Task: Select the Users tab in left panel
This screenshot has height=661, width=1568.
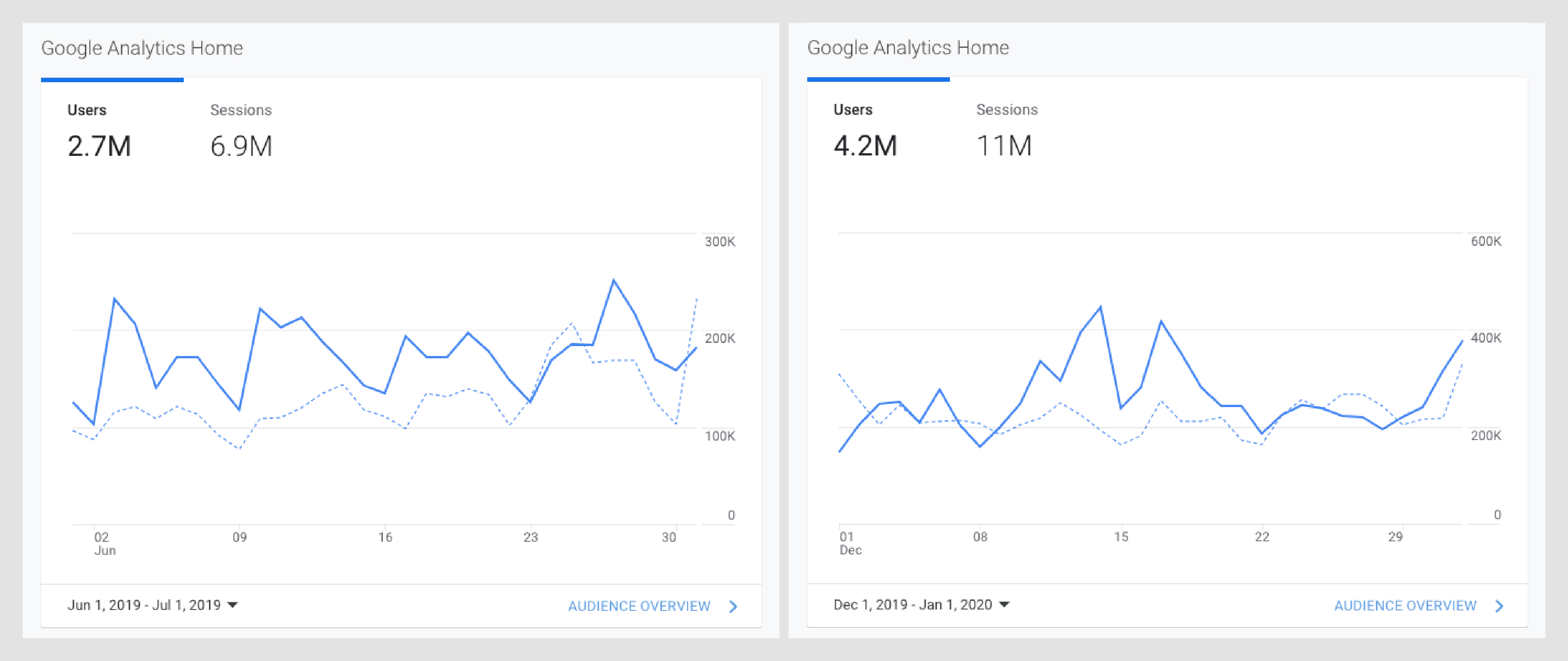Action: (87, 110)
